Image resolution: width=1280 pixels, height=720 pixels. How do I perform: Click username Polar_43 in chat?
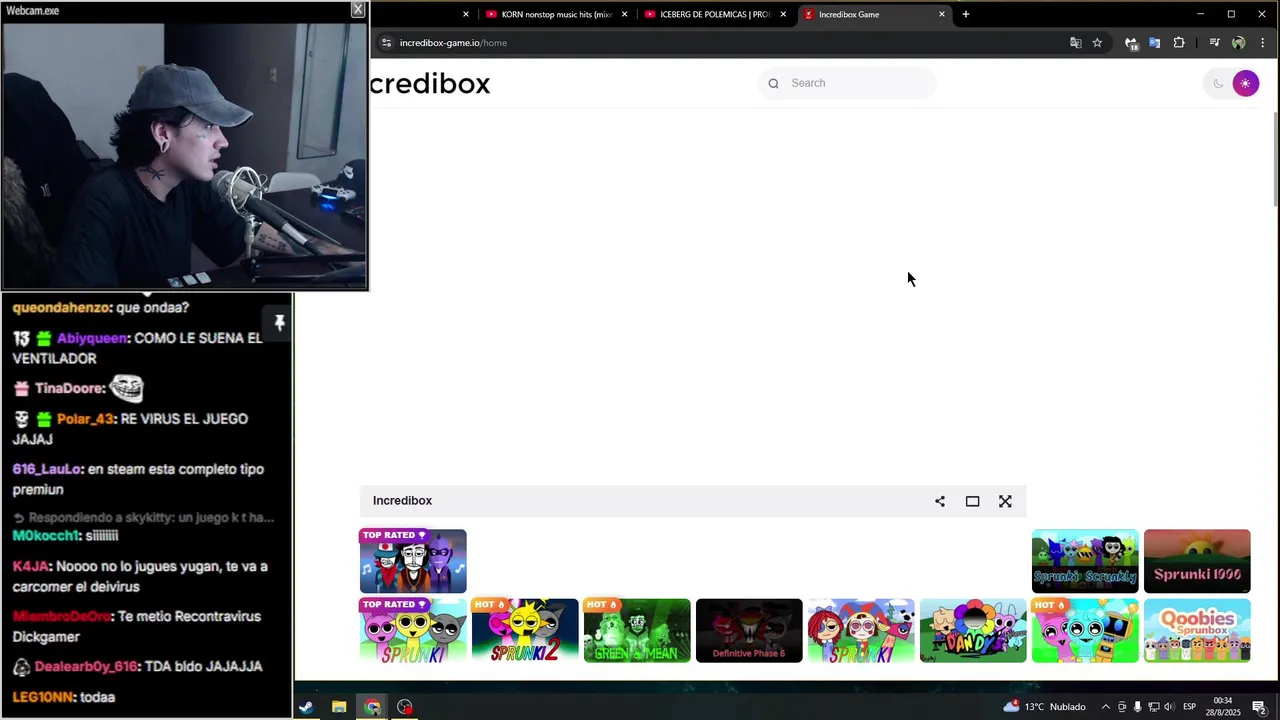click(85, 419)
